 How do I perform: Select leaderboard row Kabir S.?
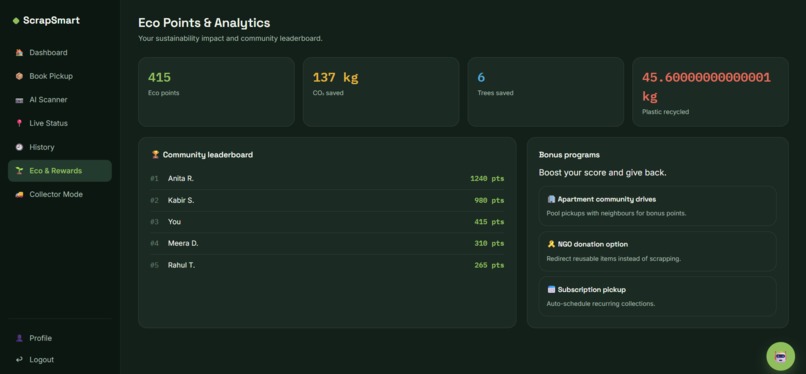pyautogui.click(x=327, y=200)
